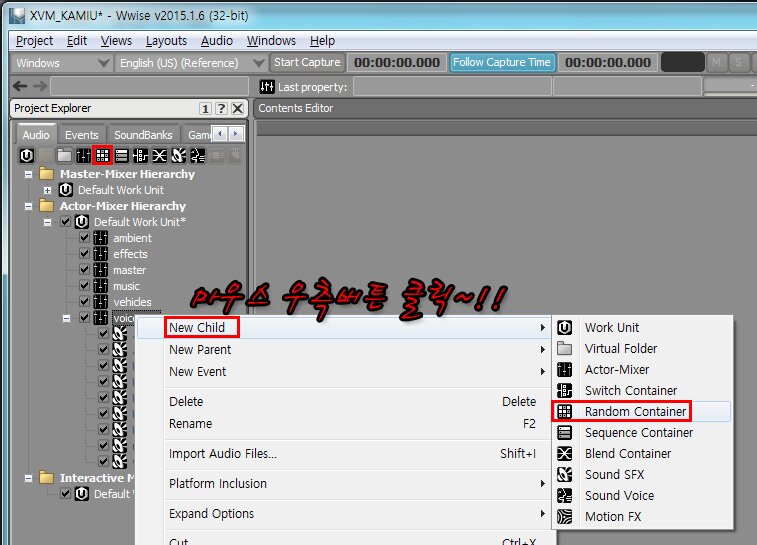This screenshot has height=545, width=757.
Task: Click the forward arrow navigation icon
Action: pos(40,86)
